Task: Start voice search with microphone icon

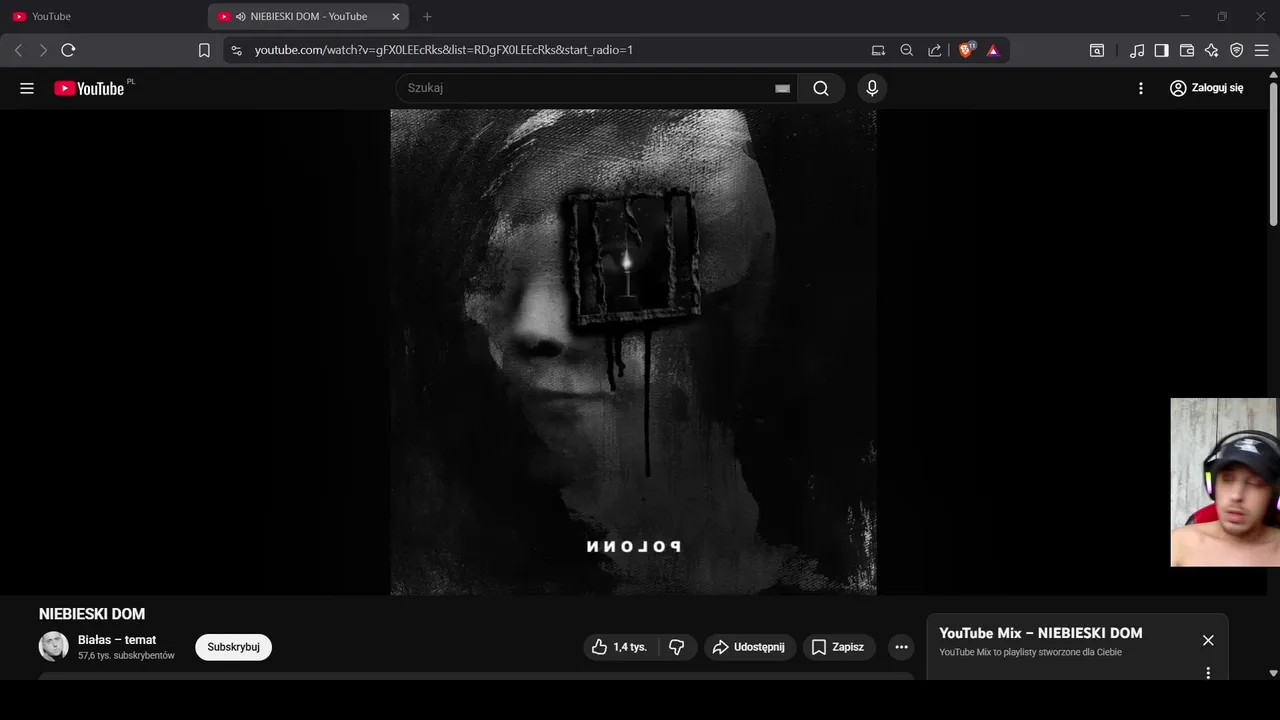Action: (872, 88)
